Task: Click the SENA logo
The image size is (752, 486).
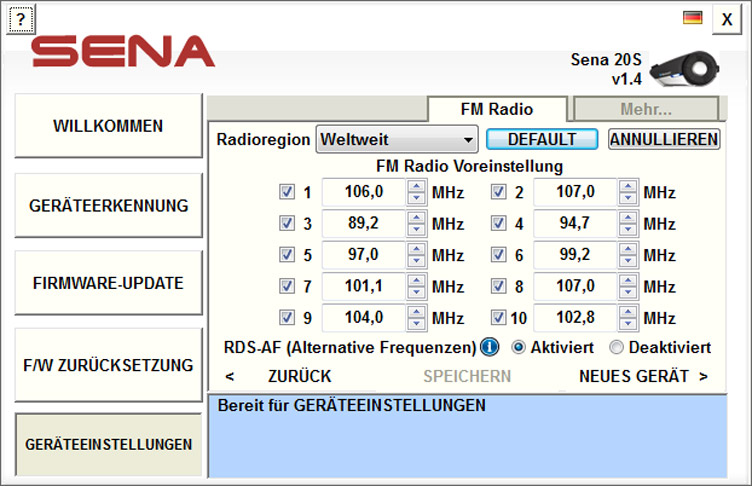Action: click(123, 51)
